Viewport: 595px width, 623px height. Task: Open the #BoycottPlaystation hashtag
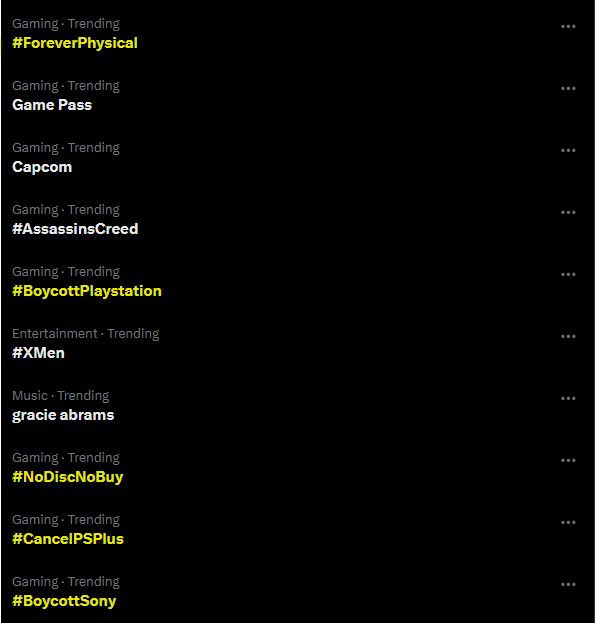click(87, 291)
